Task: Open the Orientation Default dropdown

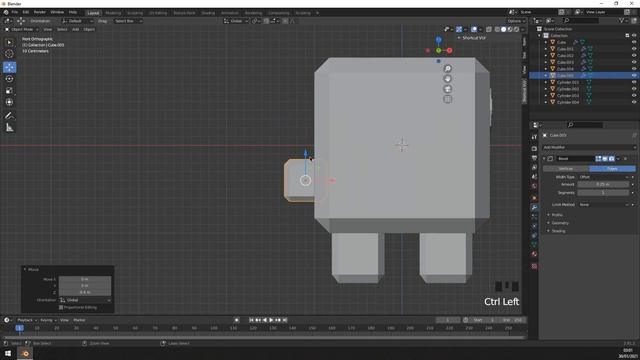Action: (77, 21)
